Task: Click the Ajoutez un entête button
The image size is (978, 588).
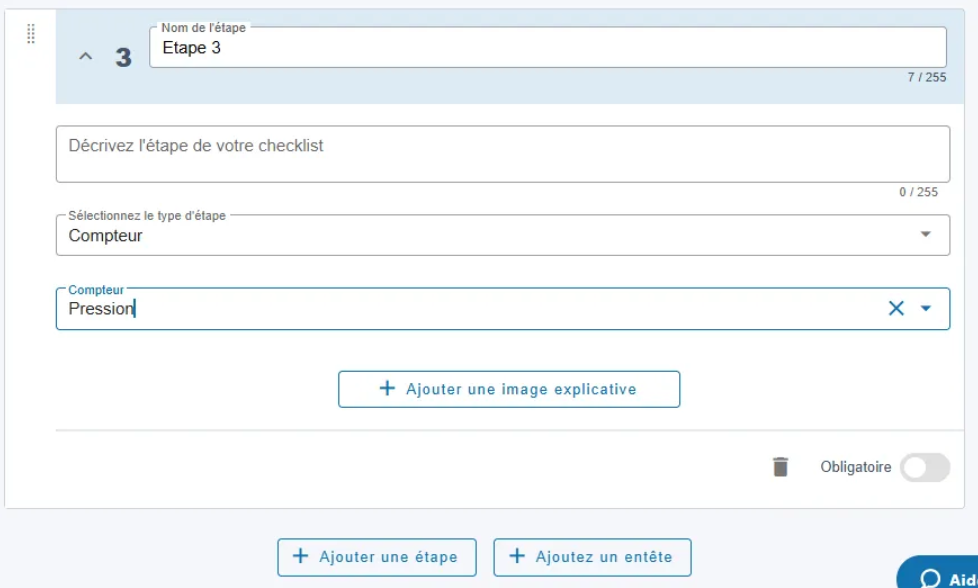Action: (x=592, y=557)
